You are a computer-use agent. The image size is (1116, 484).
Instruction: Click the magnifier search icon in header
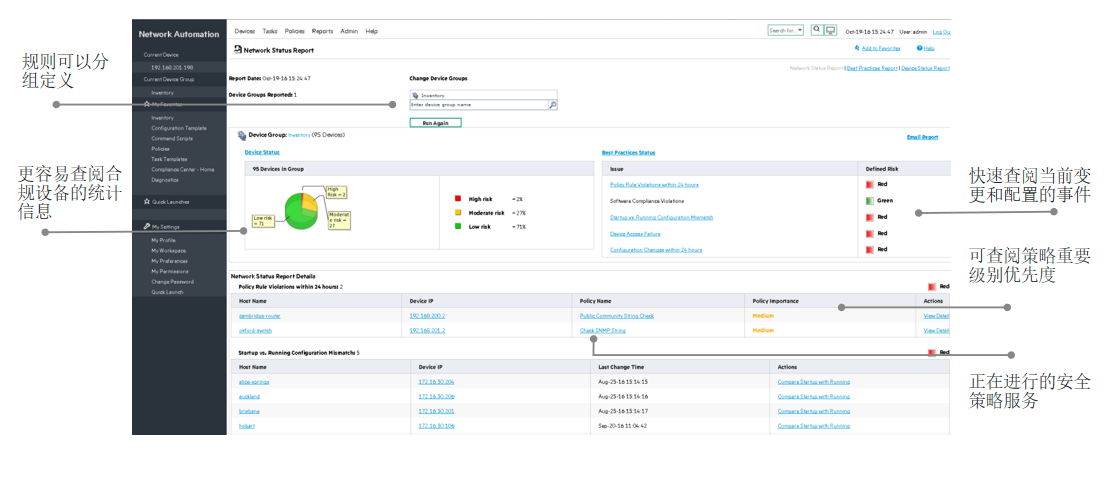point(816,30)
